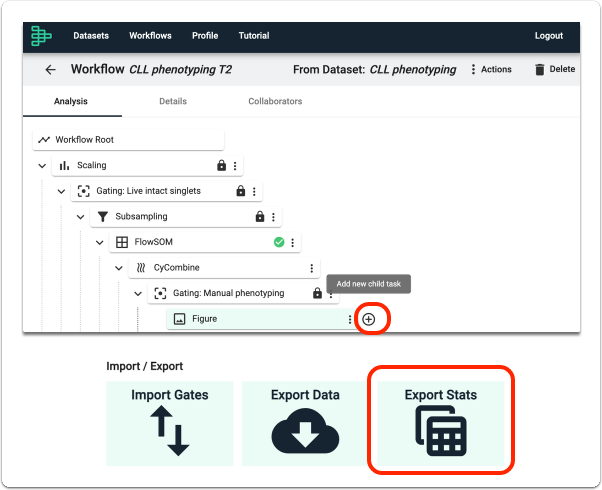Viewport: 602px width, 490px height.
Task: Click lock icon on Manual phenotyping row
Action: (318, 293)
